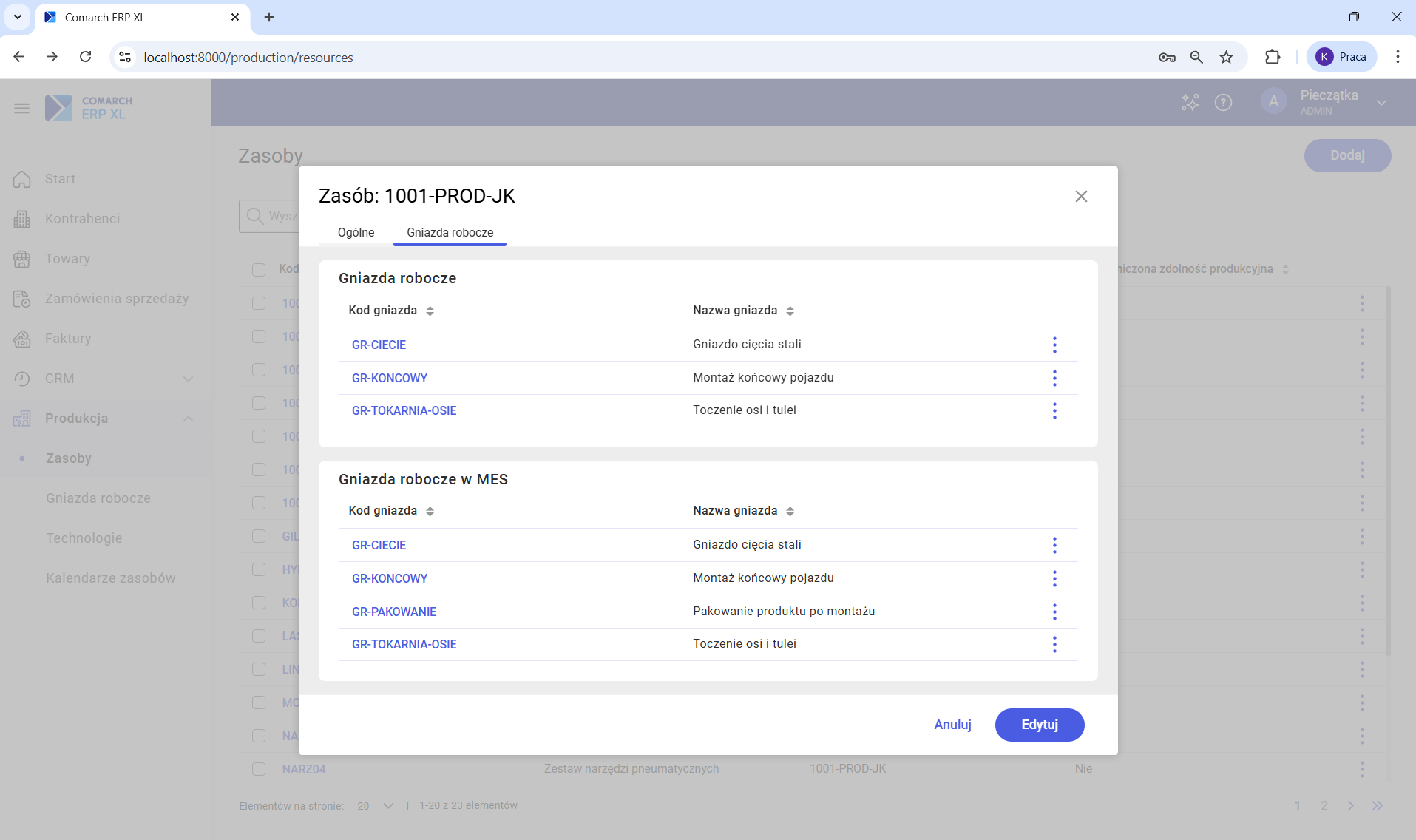The height and width of the screenshot is (840, 1416).
Task: Click the Edytuj button
Action: [x=1040, y=725]
